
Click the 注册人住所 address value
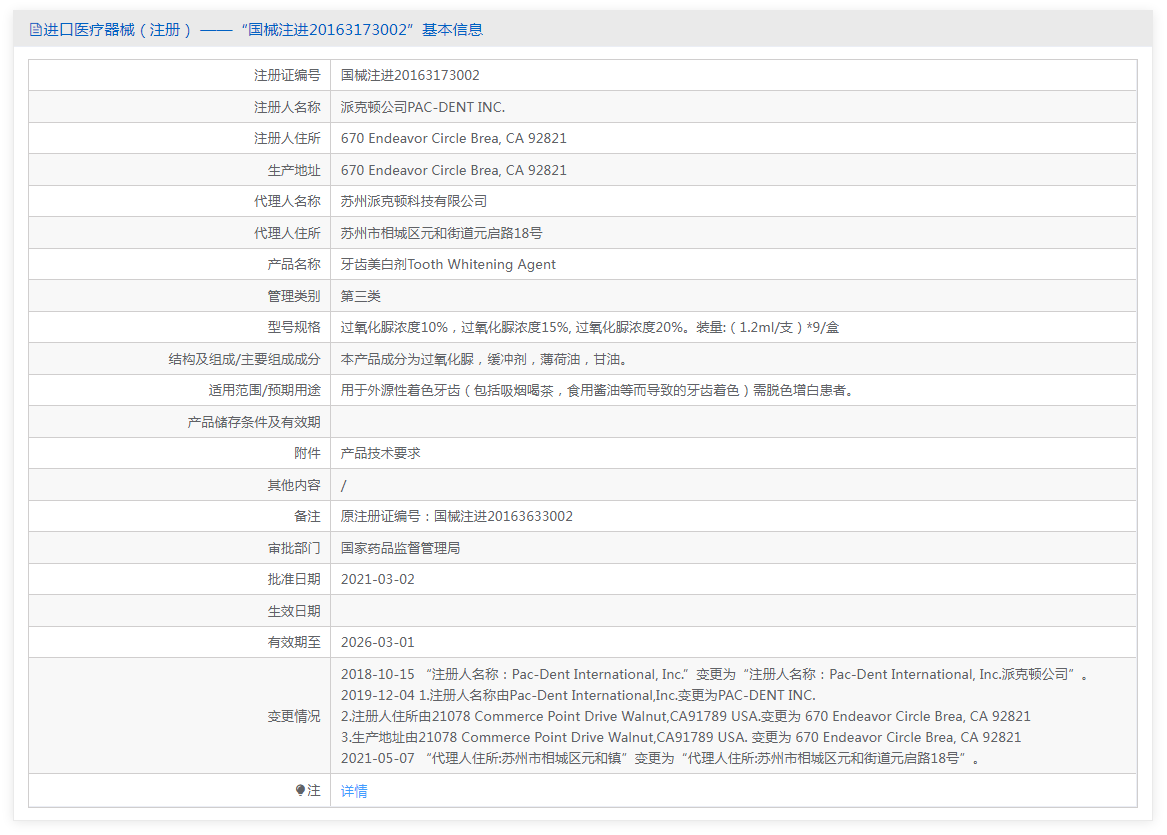tap(454, 138)
